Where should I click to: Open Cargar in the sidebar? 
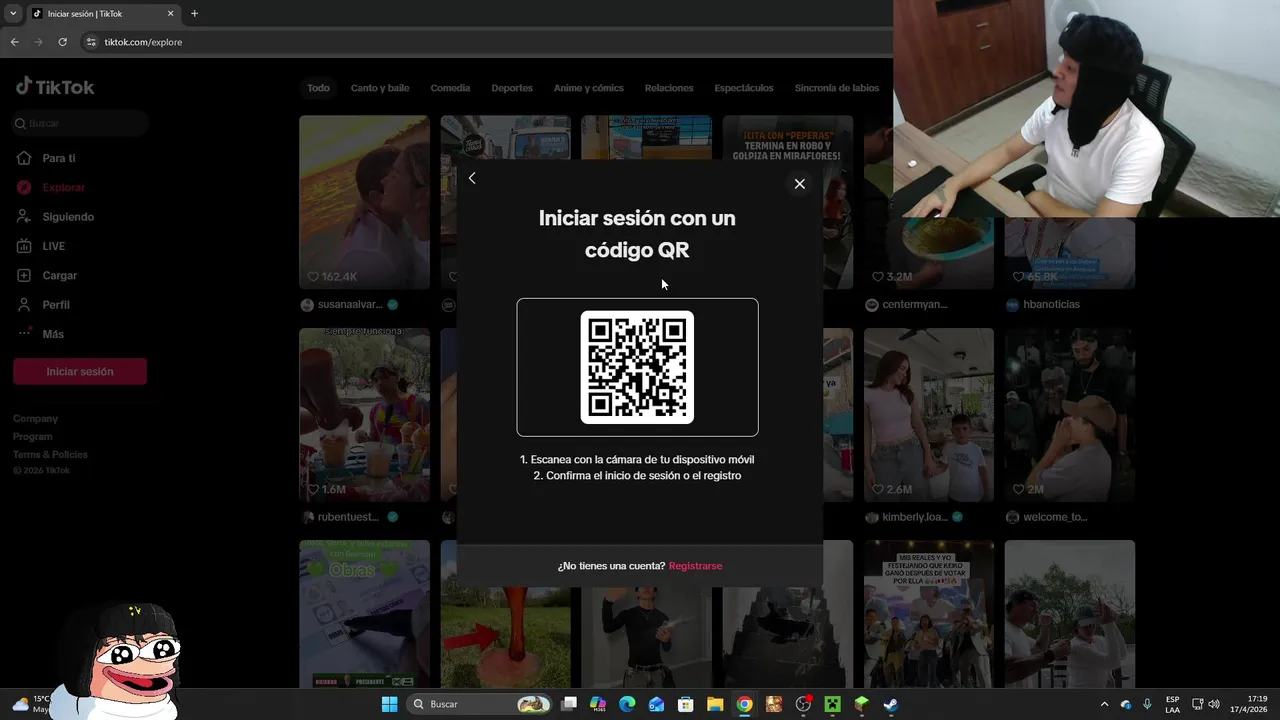click(x=59, y=275)
